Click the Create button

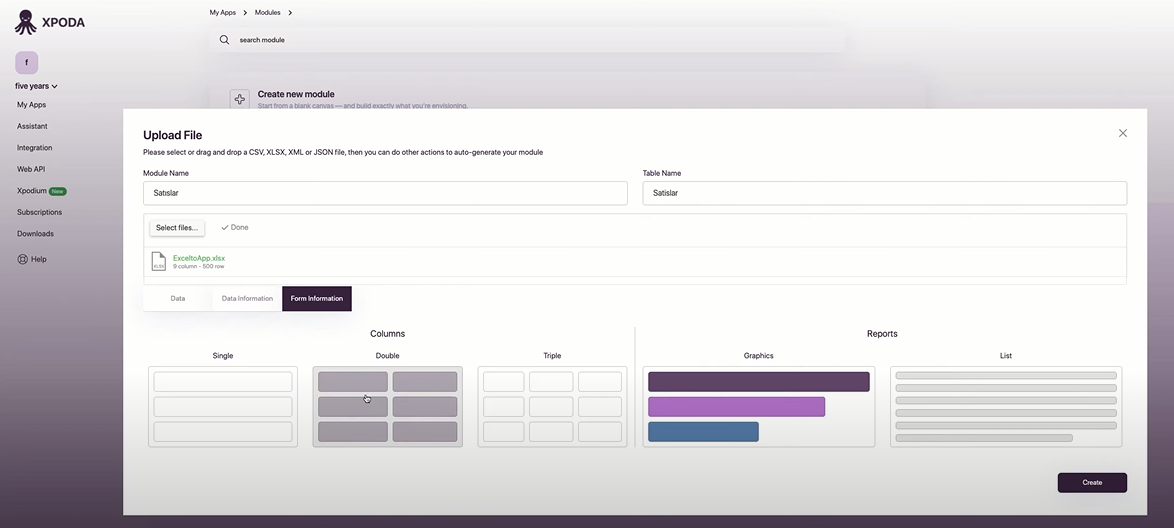(1092, 482)
